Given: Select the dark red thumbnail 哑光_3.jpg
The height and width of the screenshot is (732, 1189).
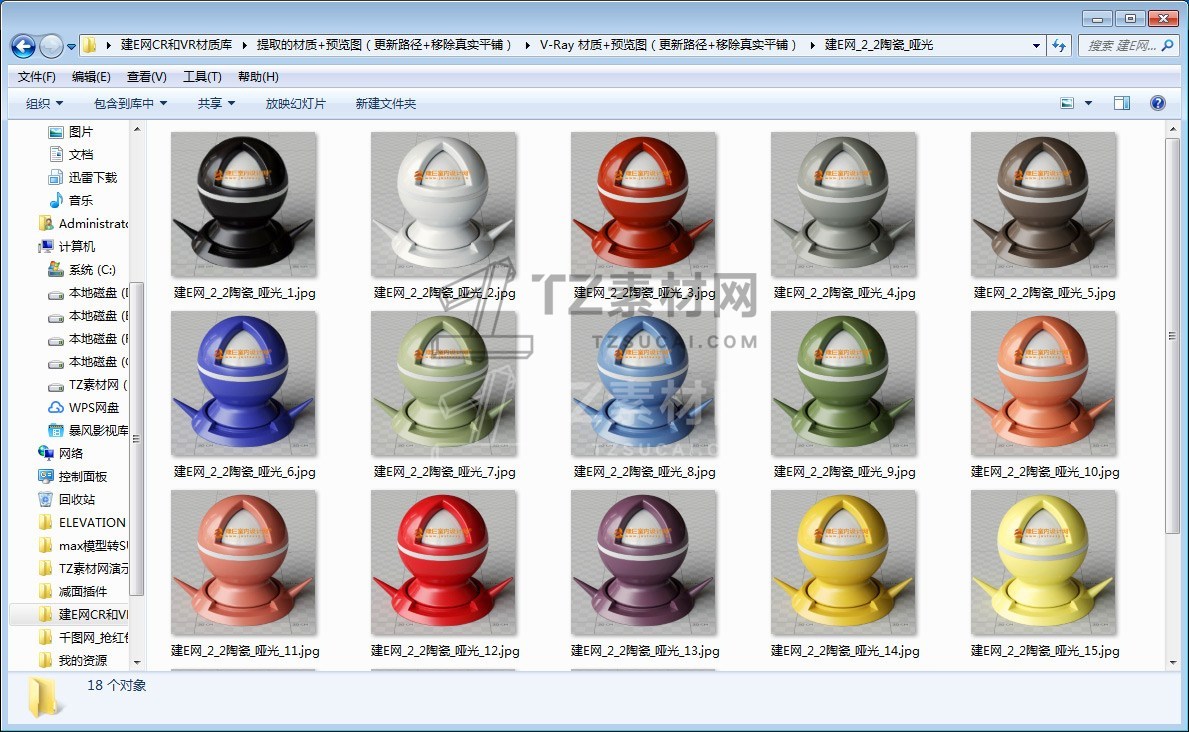Looking at the screenshot, I should [643, 204].
